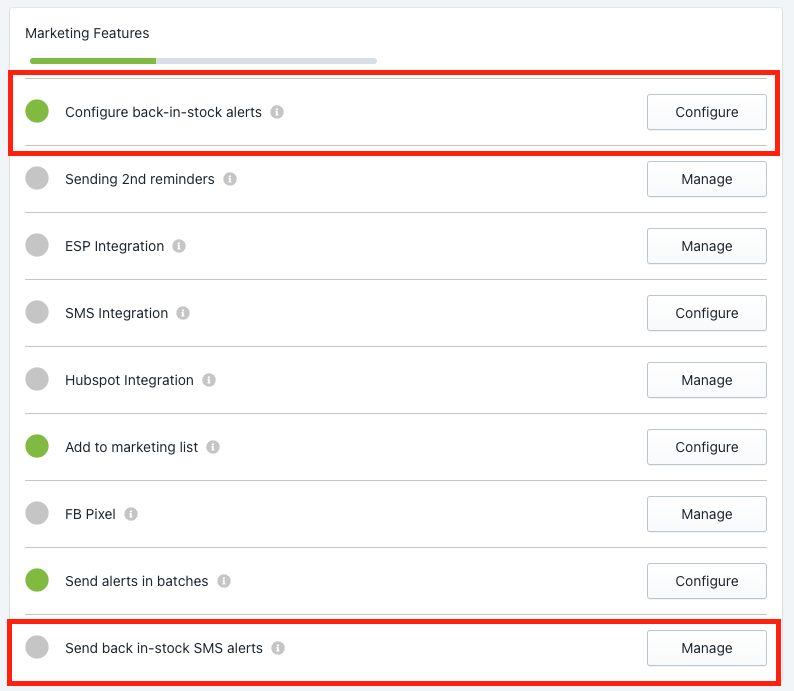This screenshot has height=691, width=794.
Task: Click the Marketing Features progress bar
Action: (203, 61)
